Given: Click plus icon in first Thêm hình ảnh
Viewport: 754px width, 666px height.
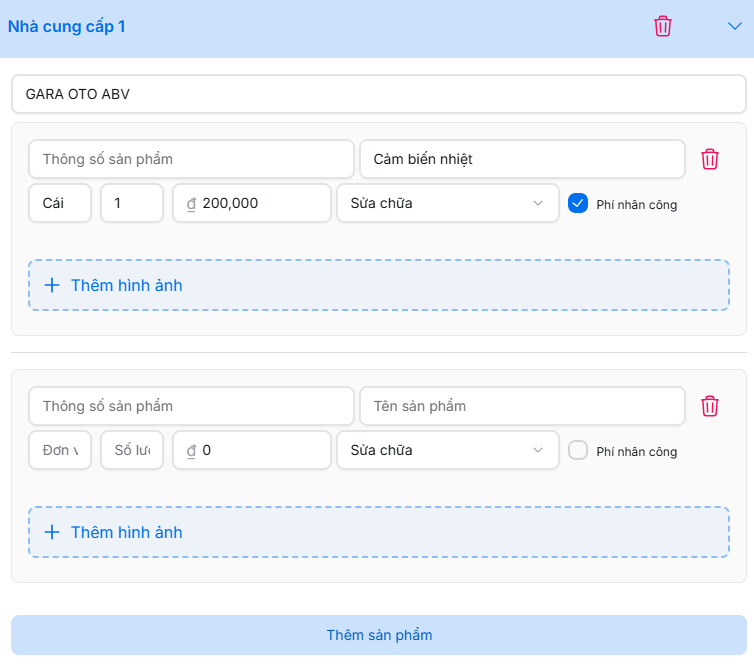Looking at the screenshot, I should (x=53, y=286).
